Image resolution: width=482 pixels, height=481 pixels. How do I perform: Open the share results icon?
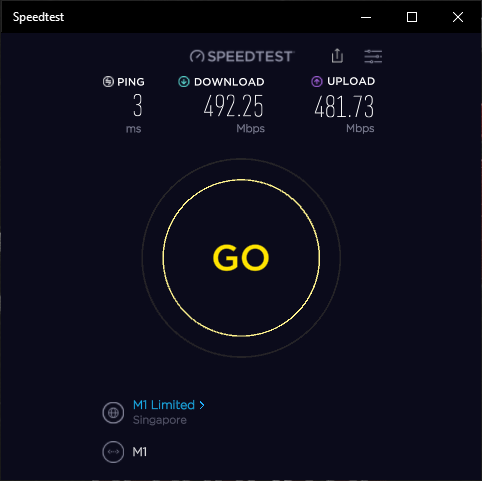point(337,56)
